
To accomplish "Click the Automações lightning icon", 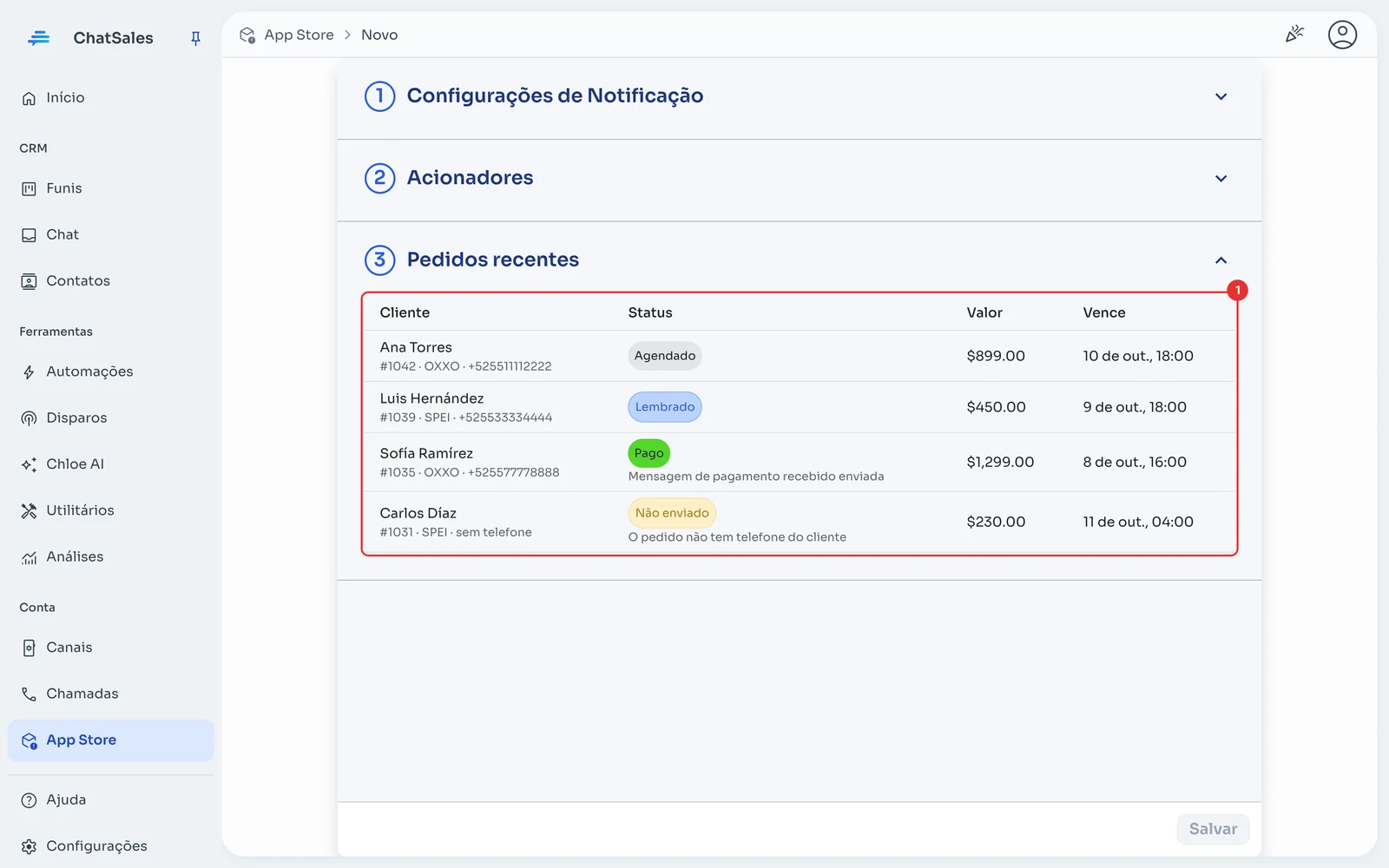I will 29,372.
